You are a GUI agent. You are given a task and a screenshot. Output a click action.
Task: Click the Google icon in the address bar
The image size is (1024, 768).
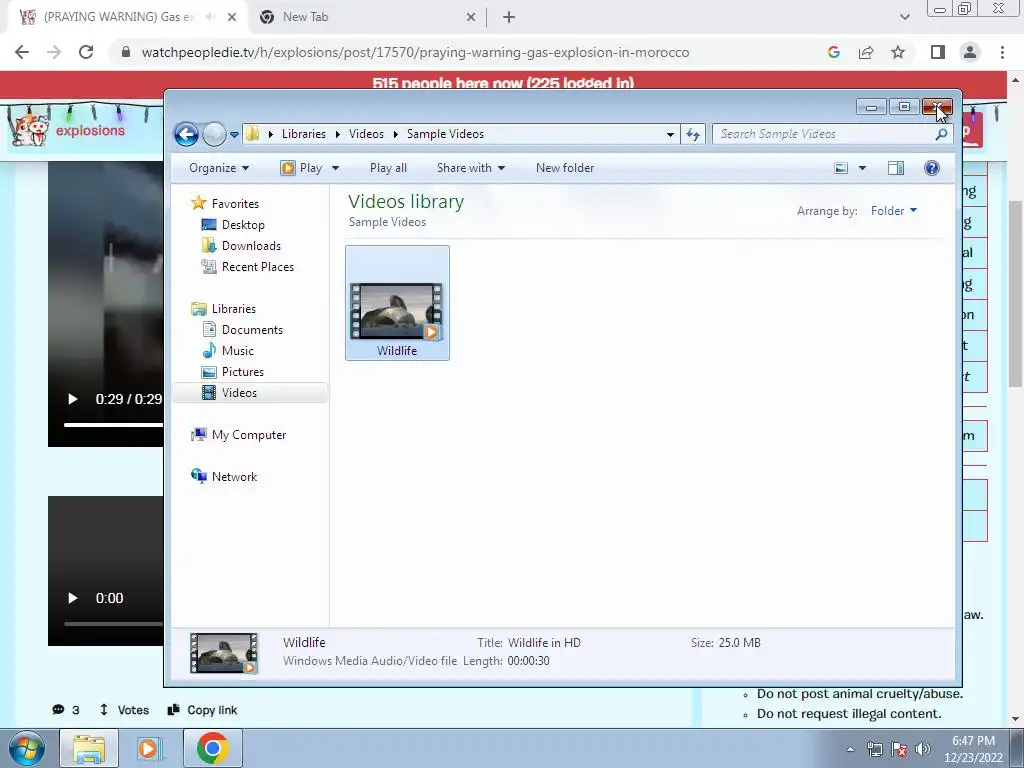coord(833,52)
